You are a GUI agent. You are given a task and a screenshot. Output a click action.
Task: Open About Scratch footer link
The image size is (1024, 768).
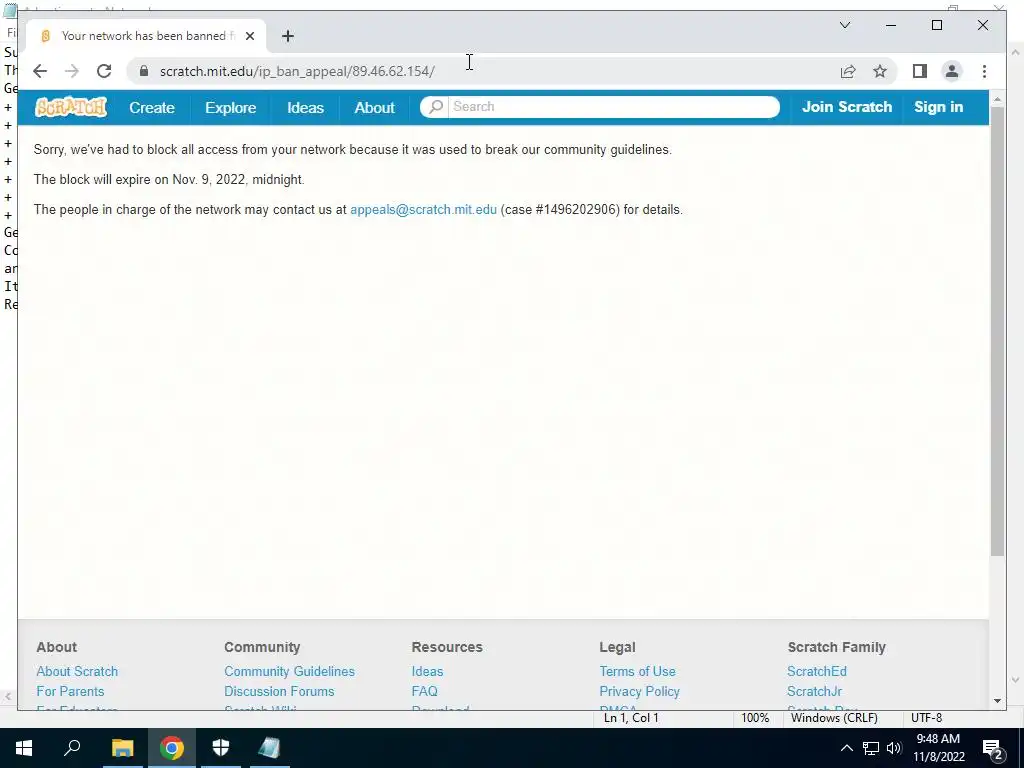click(77, 671)
